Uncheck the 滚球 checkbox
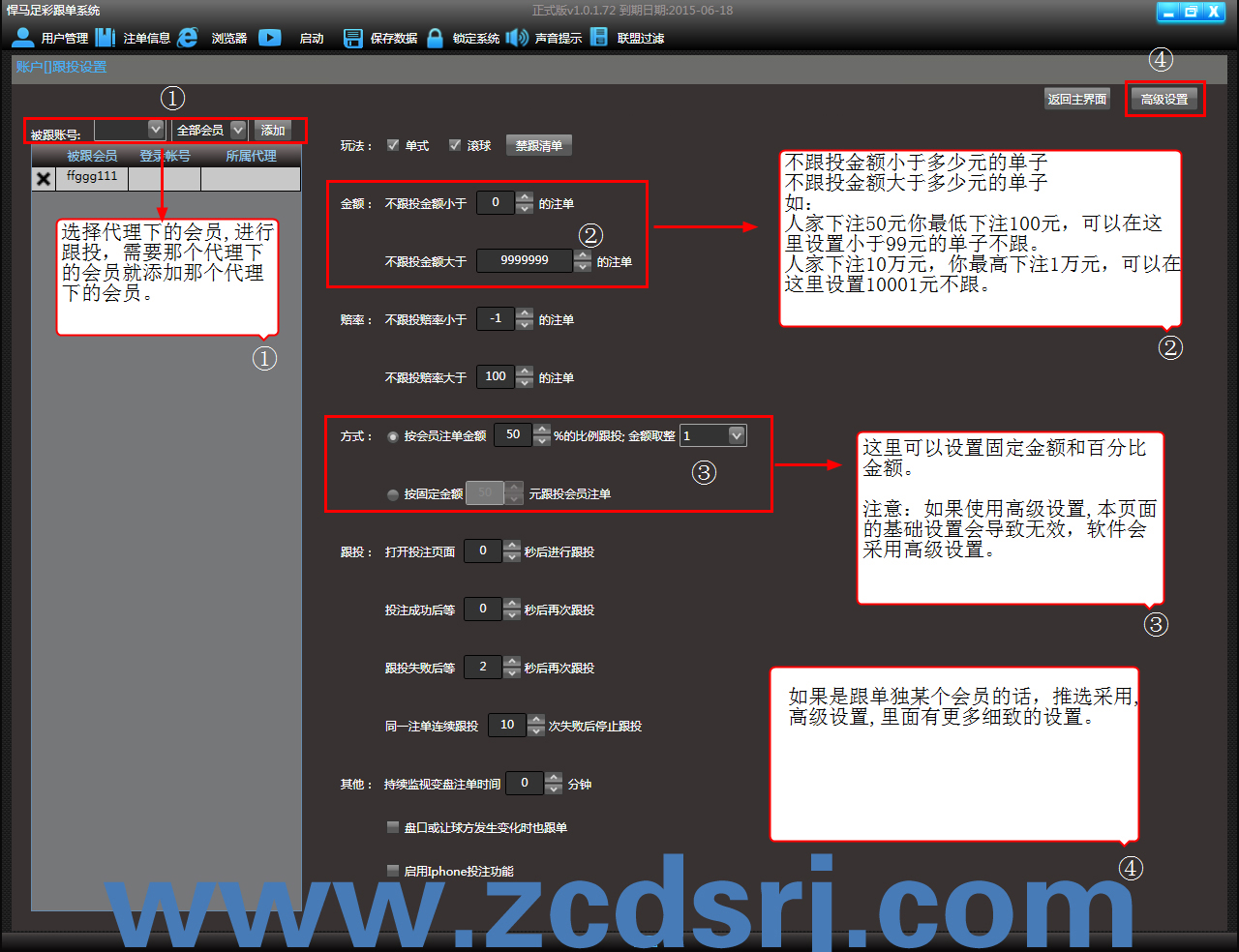 click(x=455, y=145)
